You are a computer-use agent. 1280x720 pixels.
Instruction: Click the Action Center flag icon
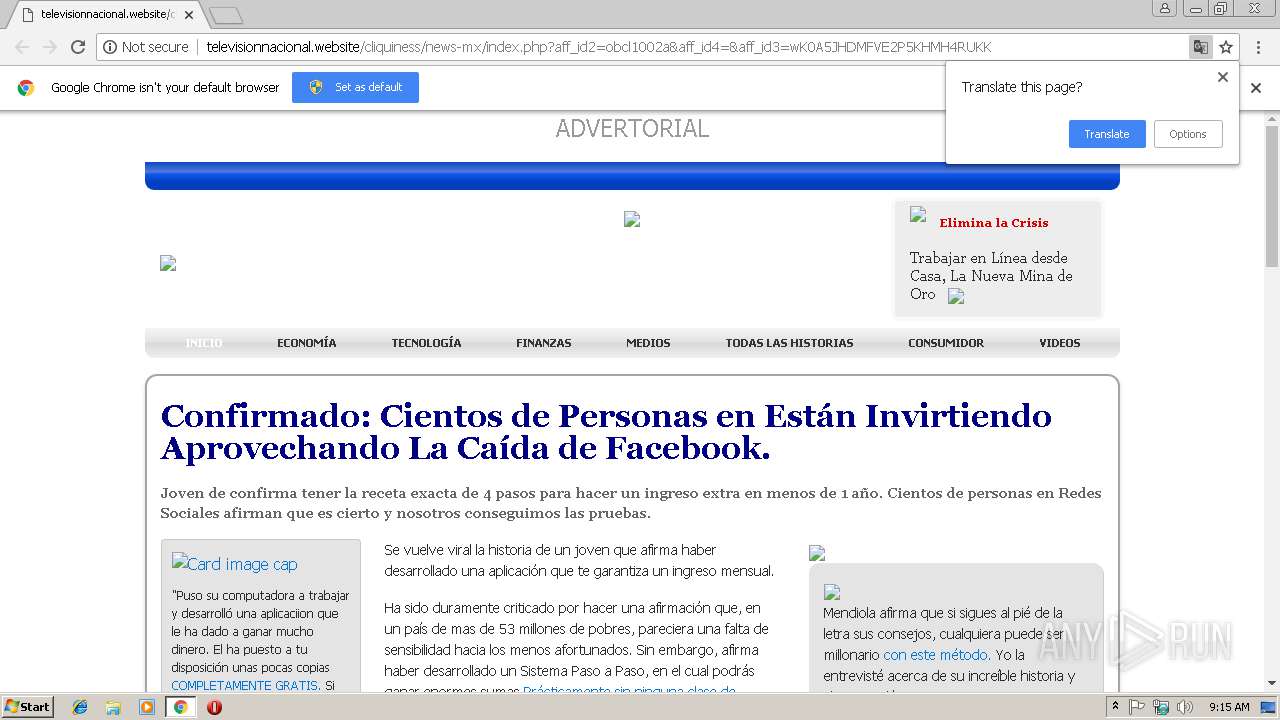1137,707
